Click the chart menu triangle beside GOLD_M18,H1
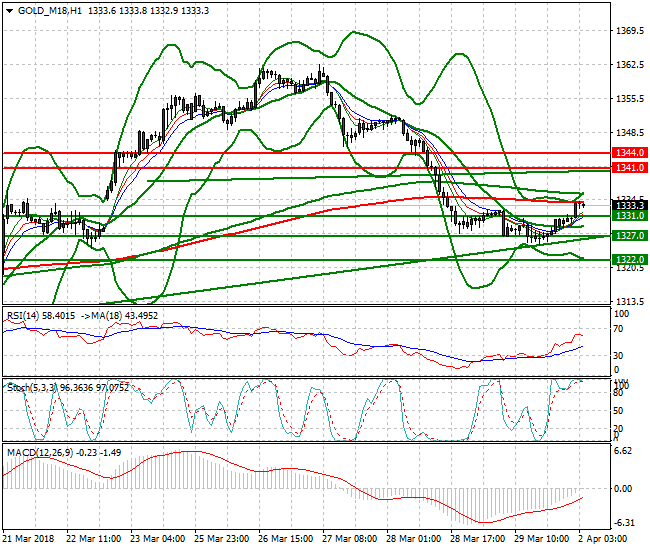Image resolution: width=650 pixels, height=550 pixels. tap(10, 11)
